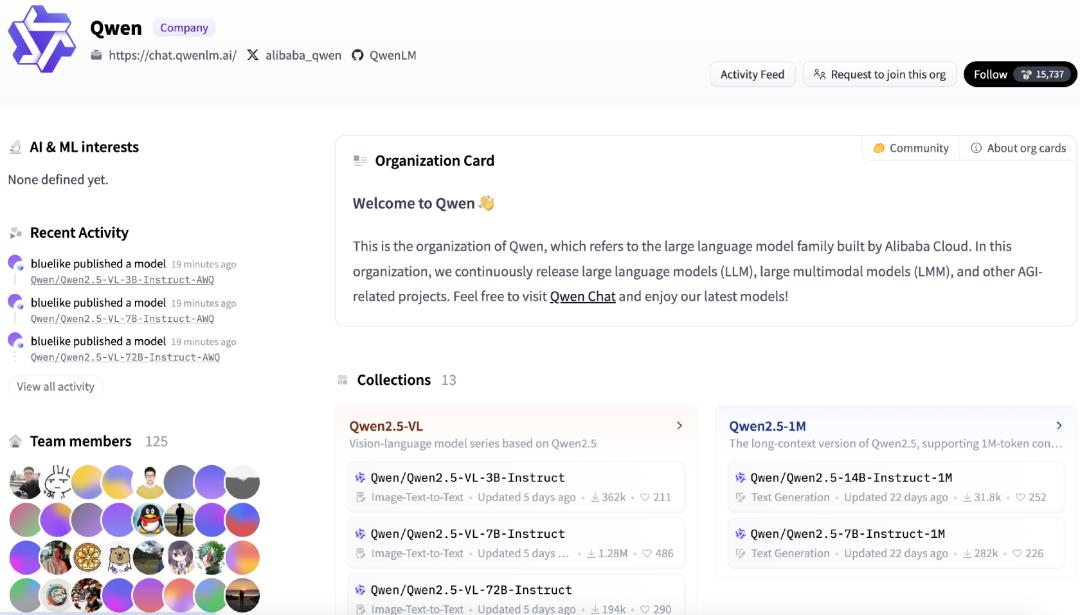This screenshot has height=615, width=1080.
Task: Open the Qwen2.5-VL collection title
Action: 386,426
